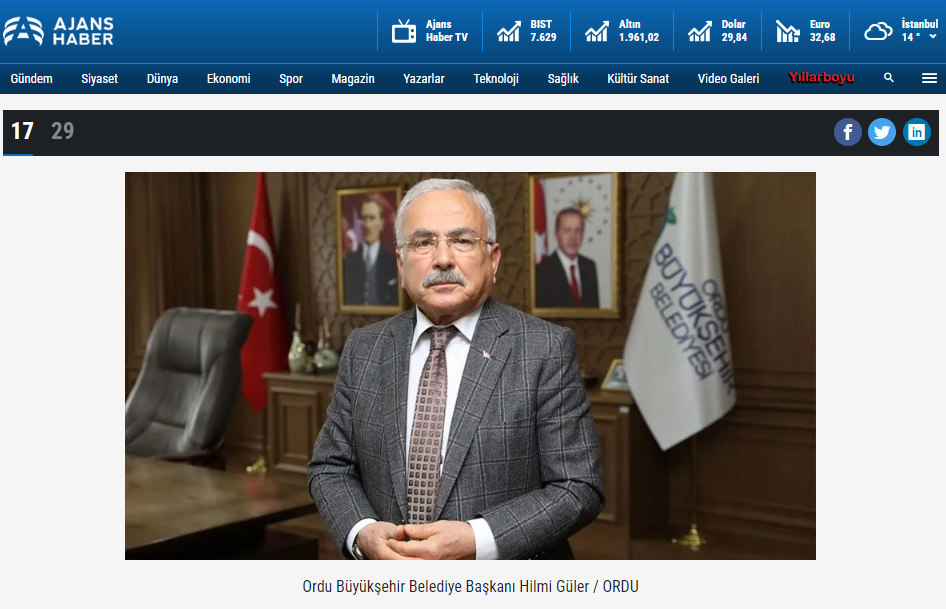
Task: Open the Video Galeri page
Action: click(x=728, y=79)
